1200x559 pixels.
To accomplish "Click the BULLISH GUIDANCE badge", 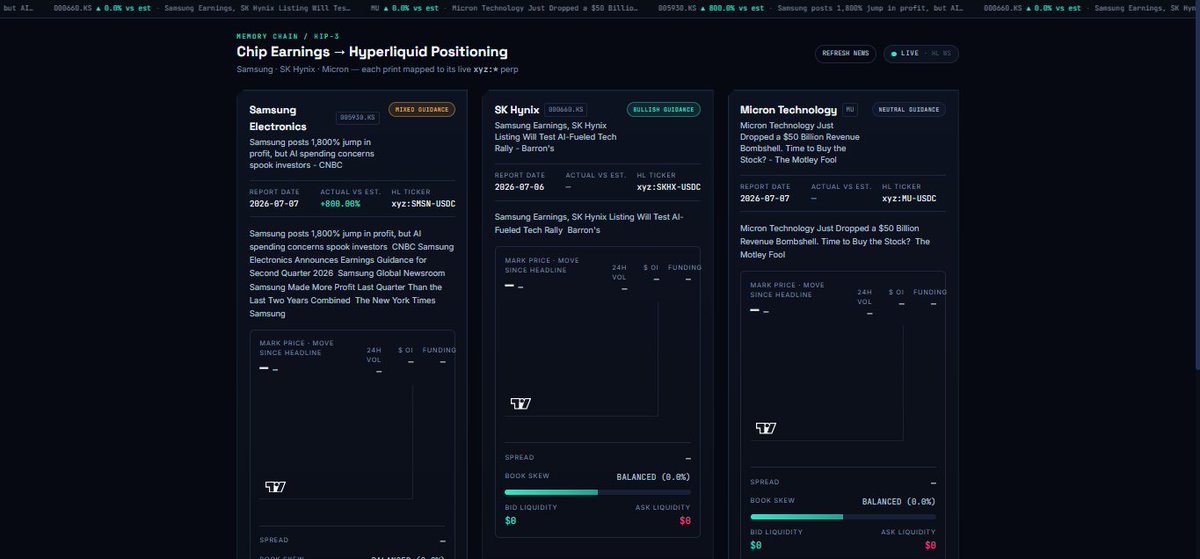I will pyautogui.click(x=664, y=109).
